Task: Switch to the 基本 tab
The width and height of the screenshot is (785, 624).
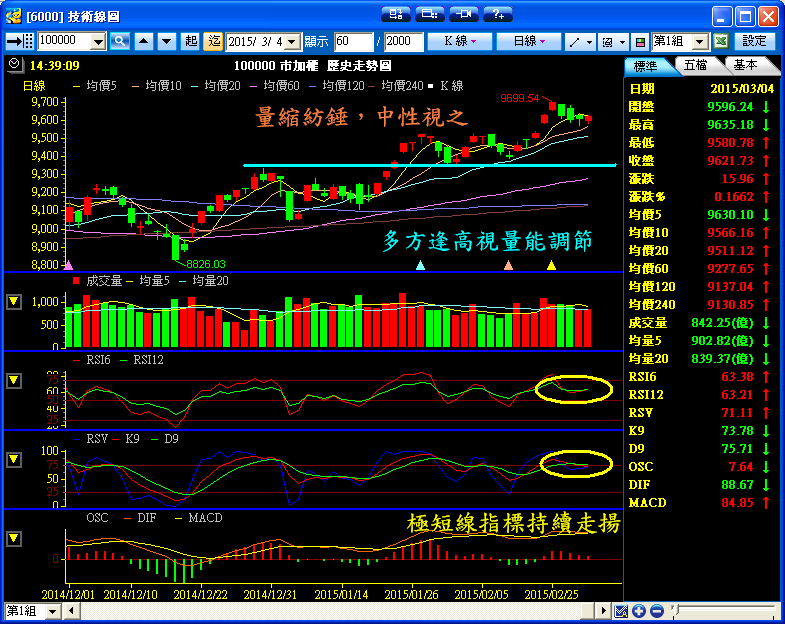Action: point(745,65)
